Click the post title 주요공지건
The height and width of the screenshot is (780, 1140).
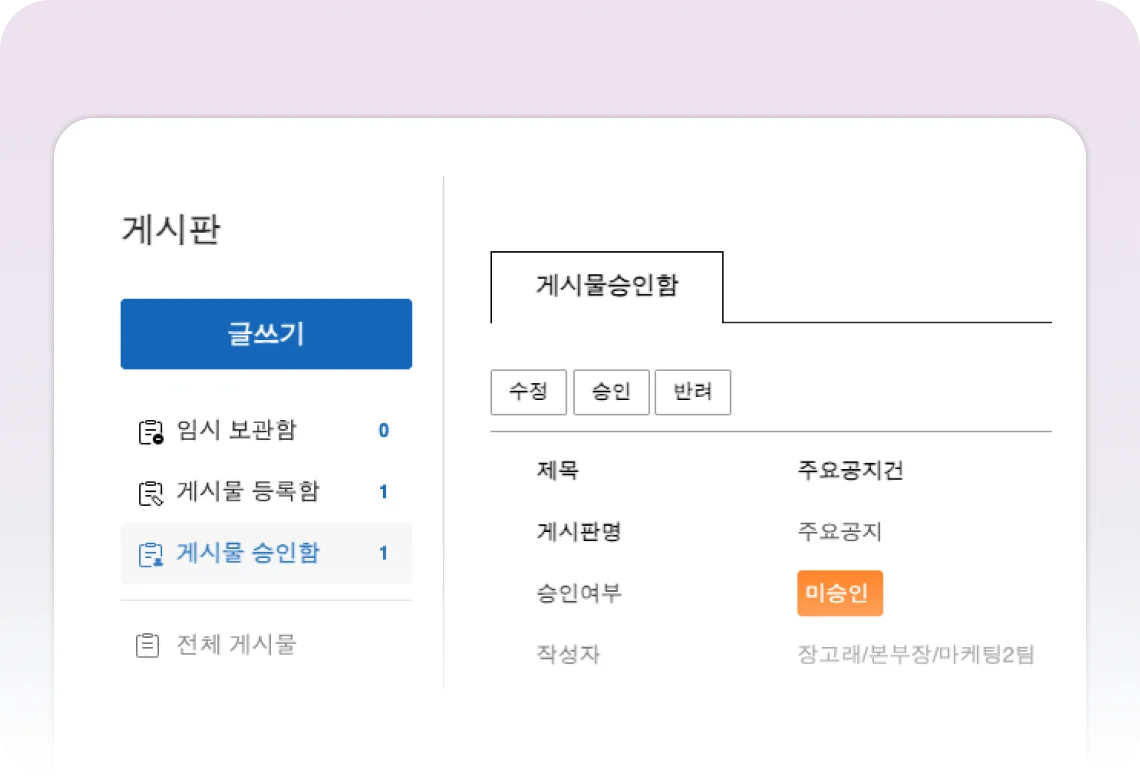(850, 470)
